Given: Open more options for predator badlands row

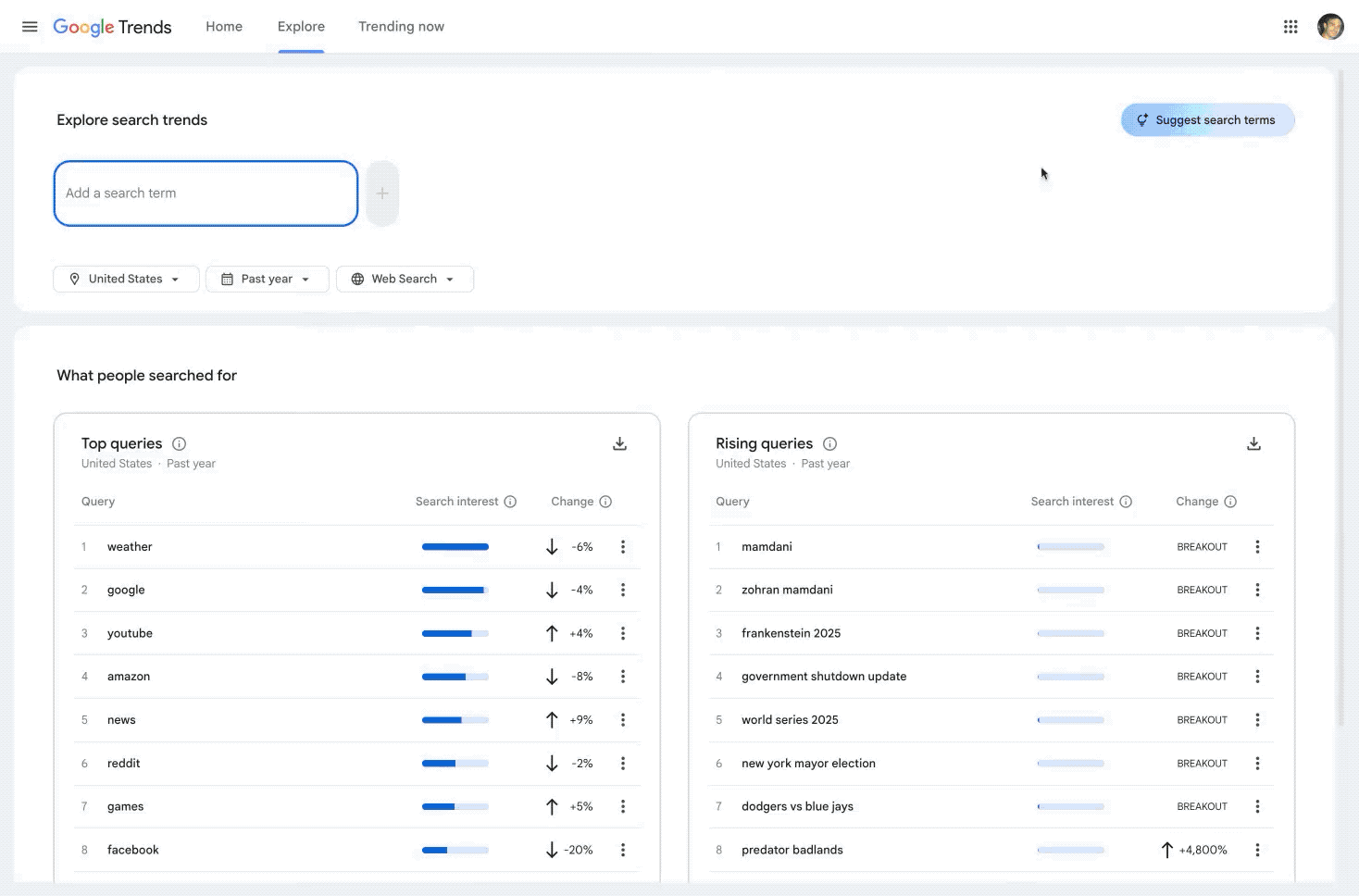Looking at the screenshot, I should tap(1257, 850).
